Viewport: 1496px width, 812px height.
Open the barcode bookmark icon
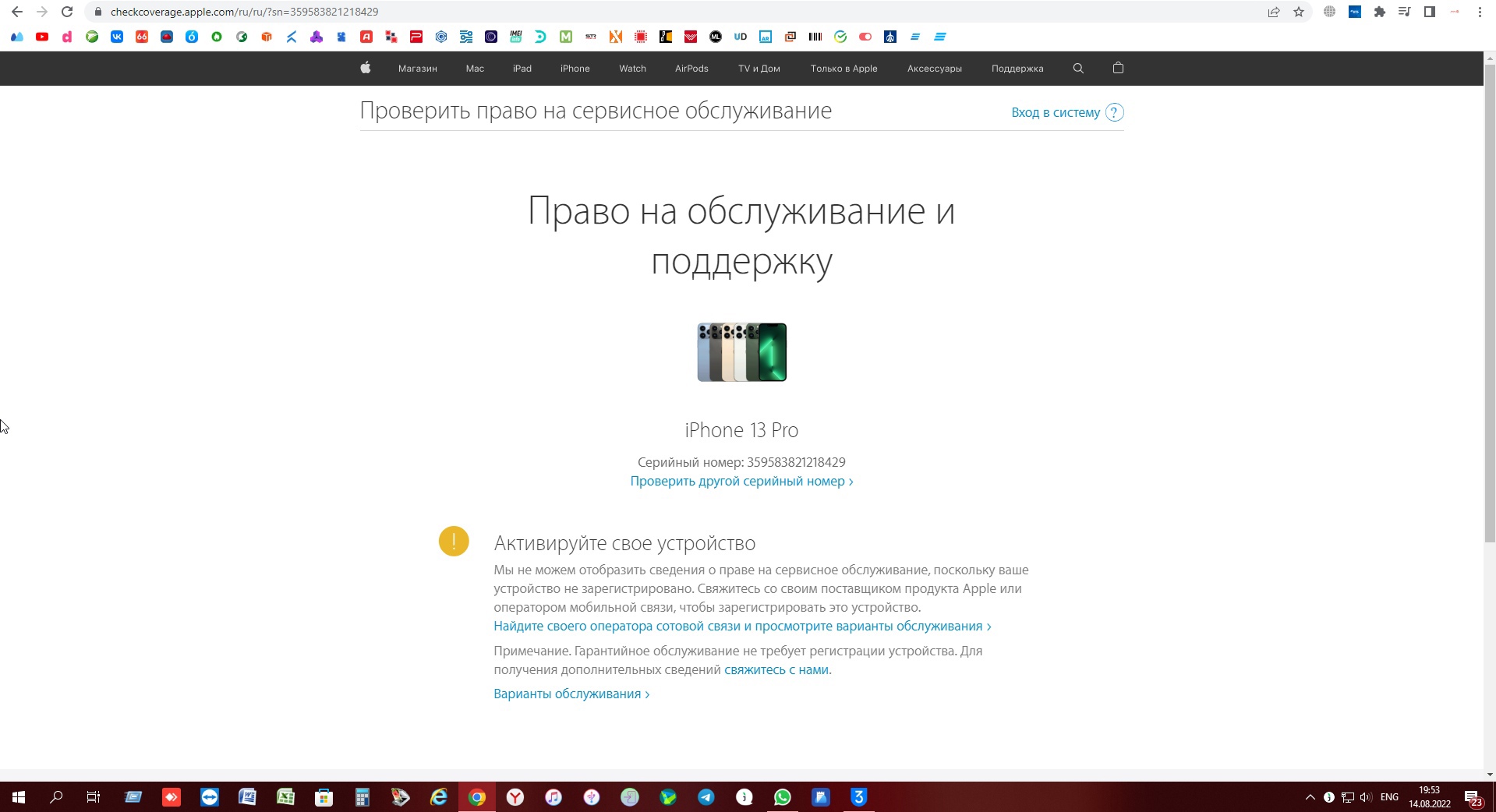pos(815,37)
